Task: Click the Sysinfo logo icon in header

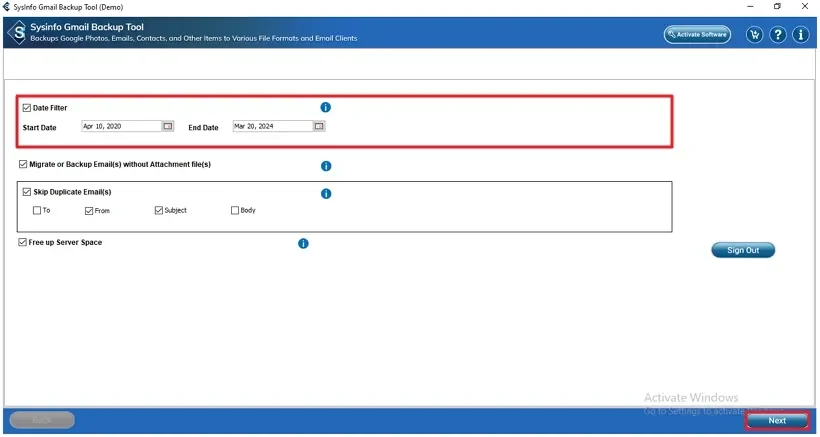Action: (x=17, y=32)
